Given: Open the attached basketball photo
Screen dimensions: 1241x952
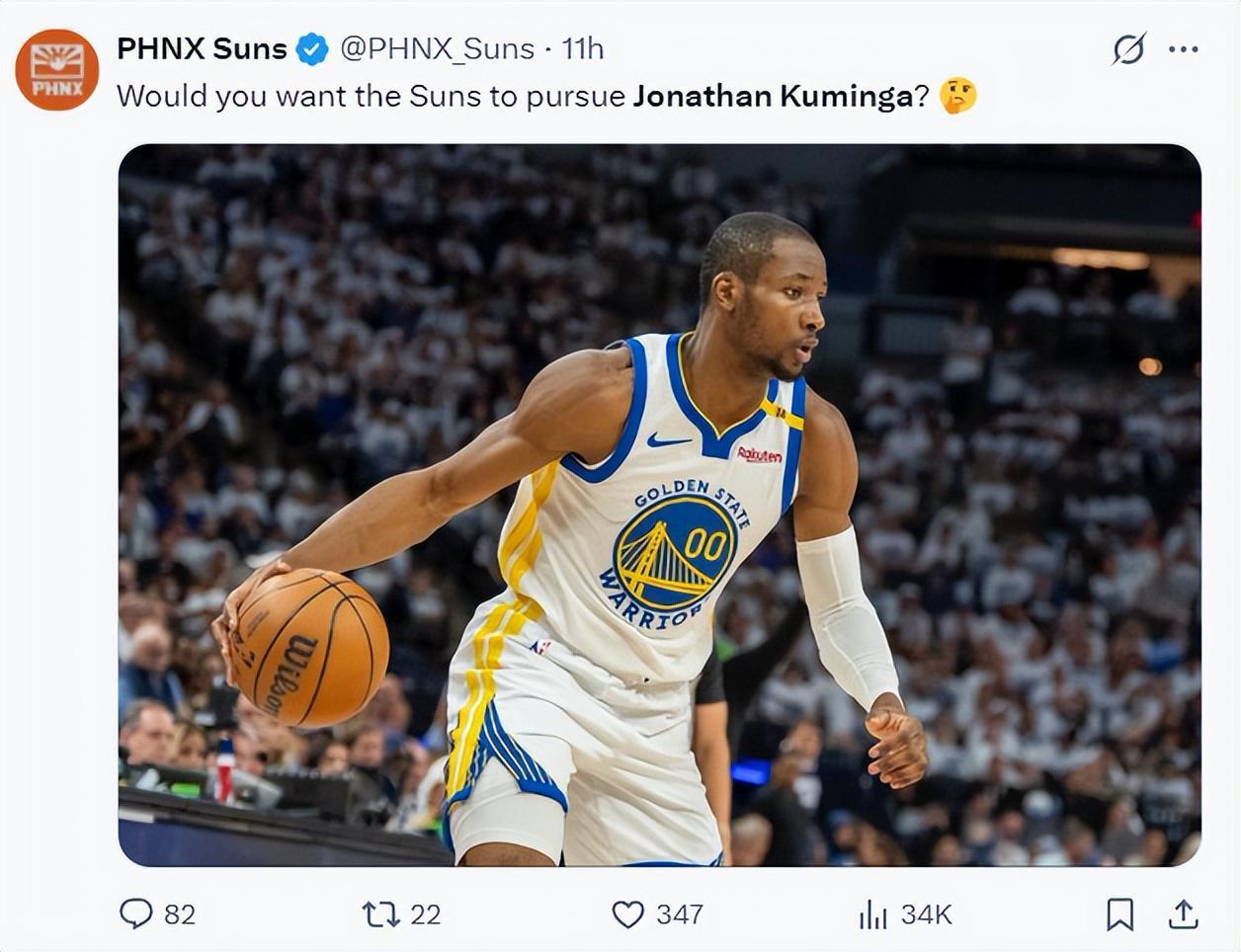Looking at the screenshot, I should pyautogui.click(x=659, y=505).
